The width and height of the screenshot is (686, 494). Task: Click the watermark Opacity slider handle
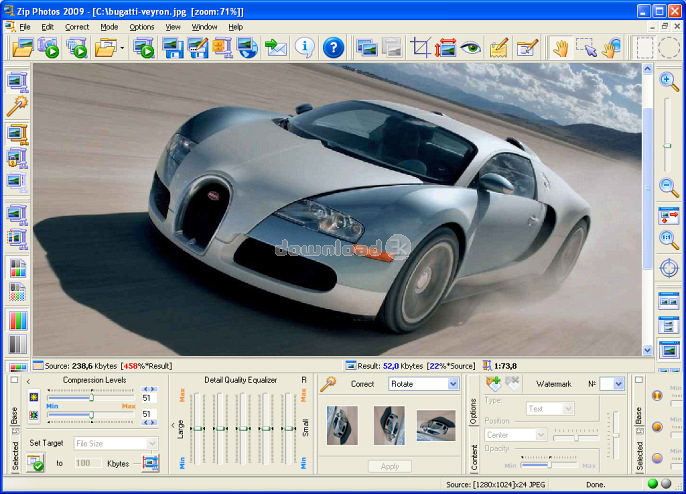[550, 465]
